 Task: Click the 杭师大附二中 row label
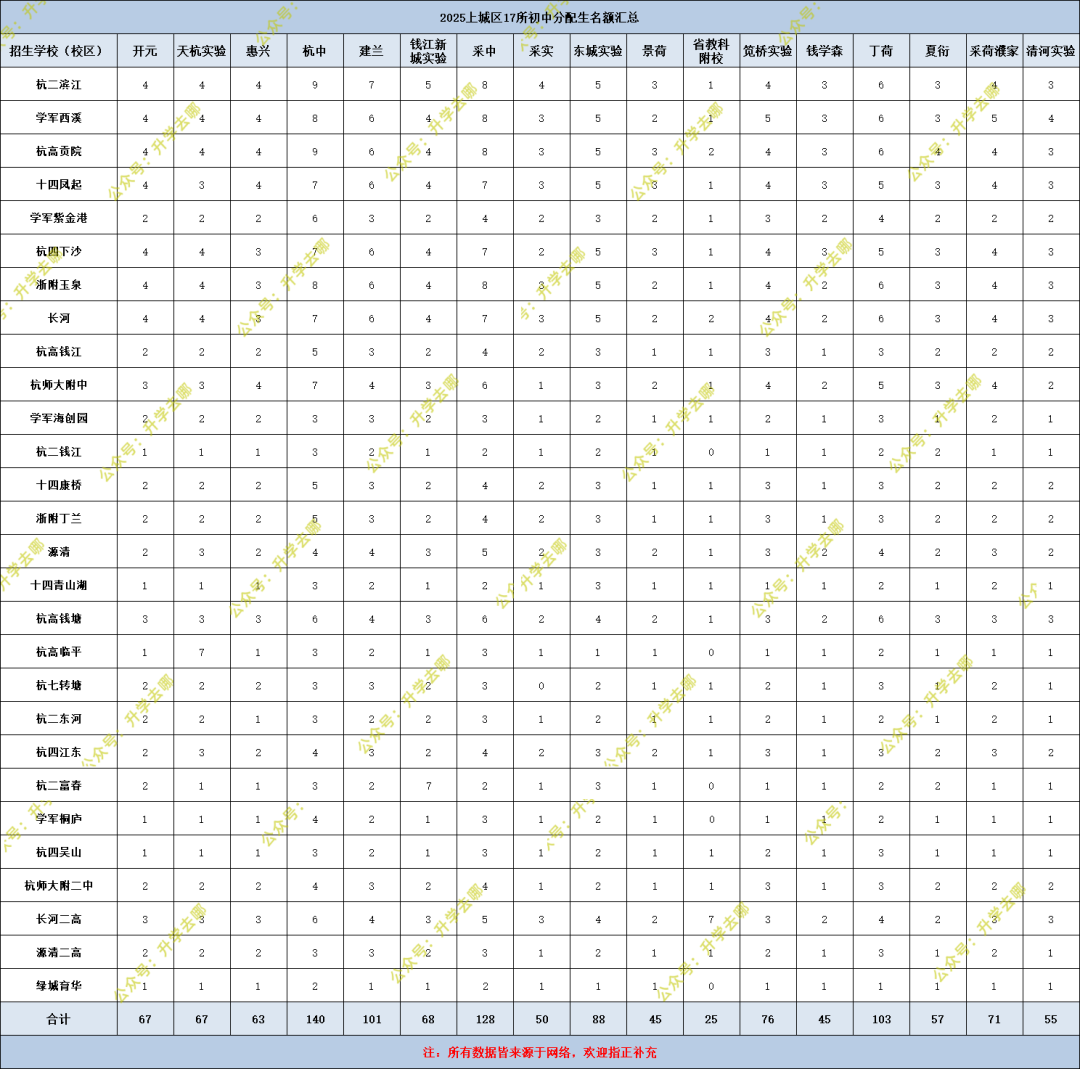(59, 886)
